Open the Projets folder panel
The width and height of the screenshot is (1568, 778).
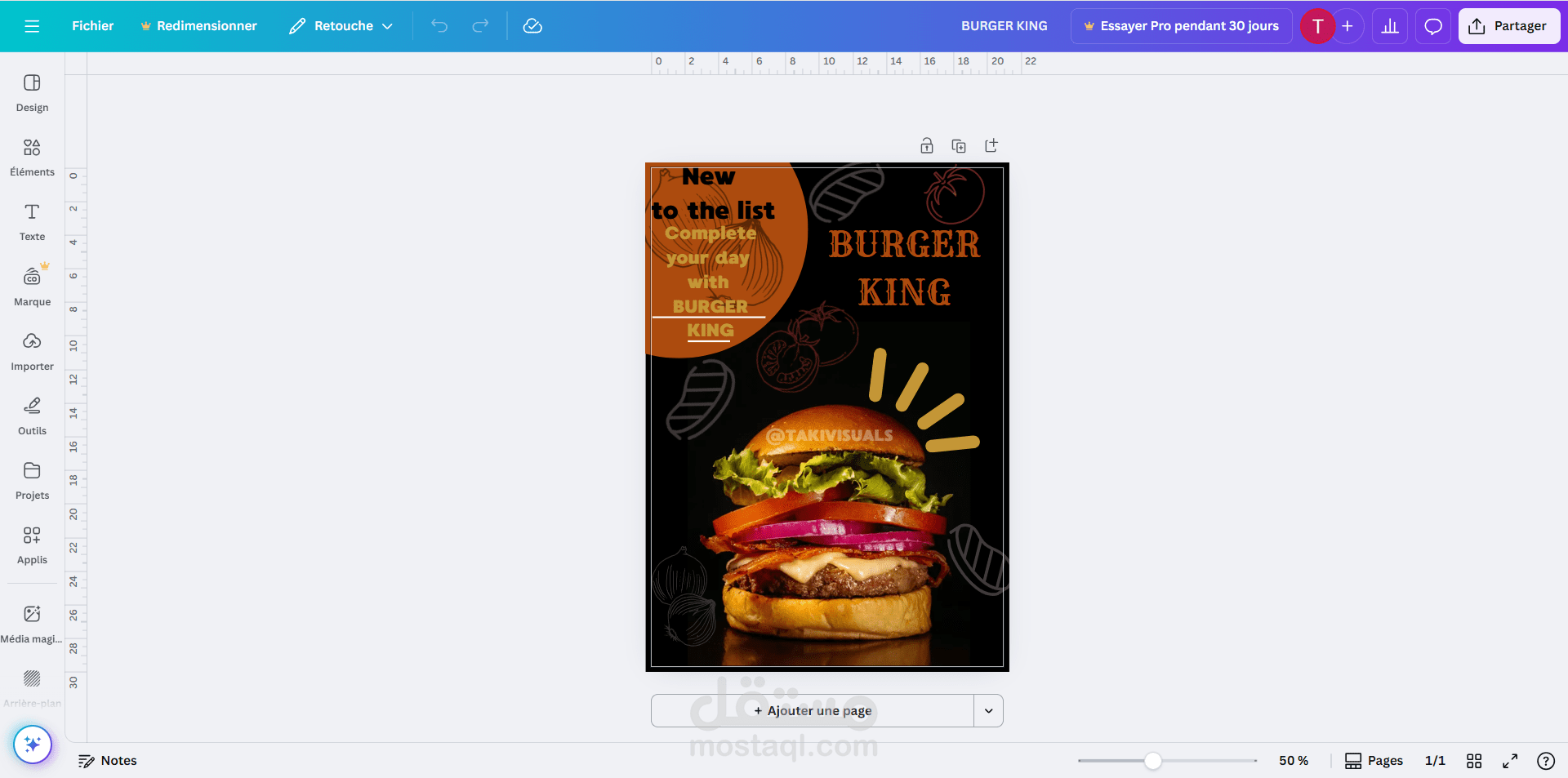click(x=32, y=481)
